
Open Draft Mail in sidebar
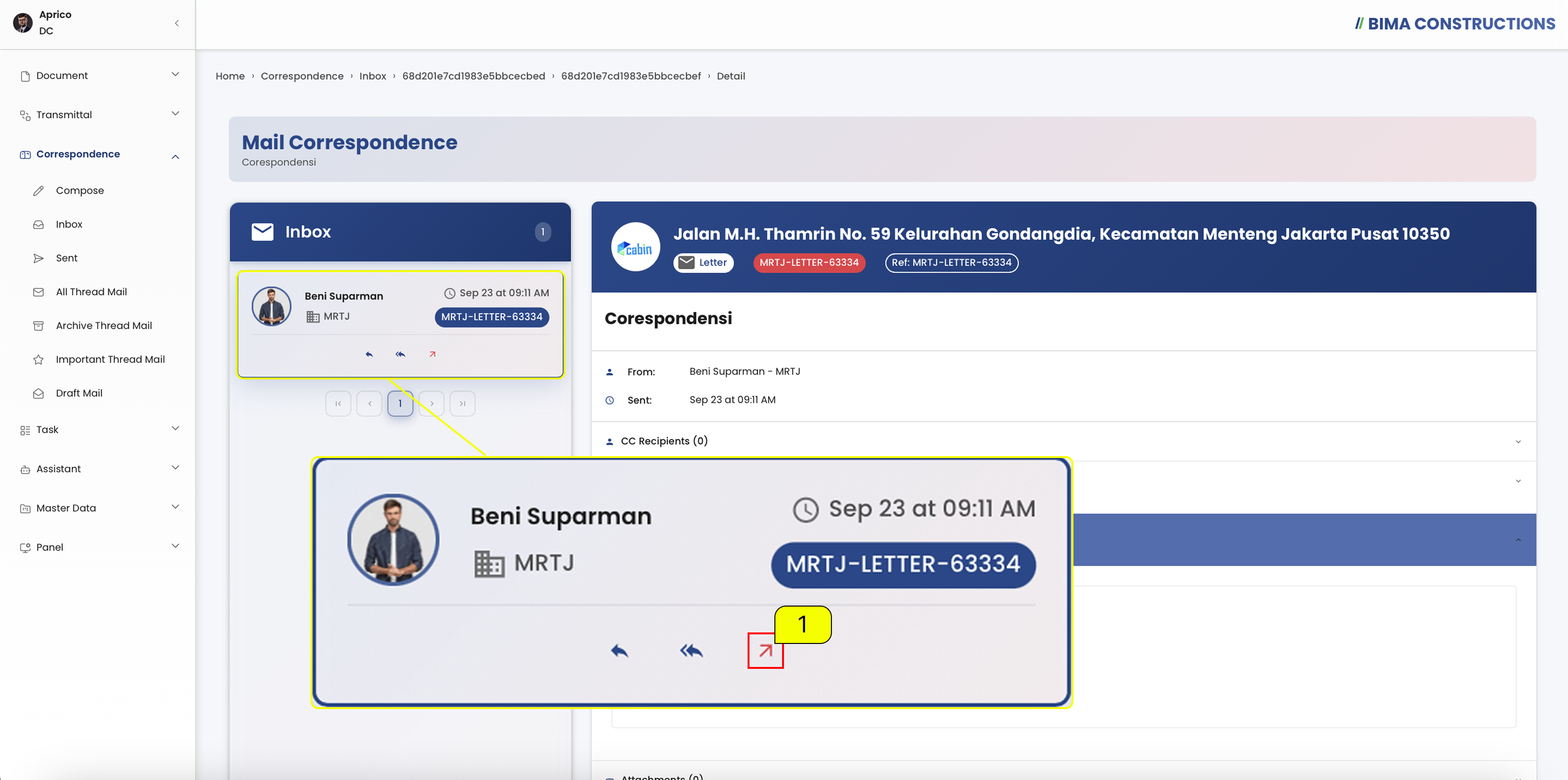point(79,393)
